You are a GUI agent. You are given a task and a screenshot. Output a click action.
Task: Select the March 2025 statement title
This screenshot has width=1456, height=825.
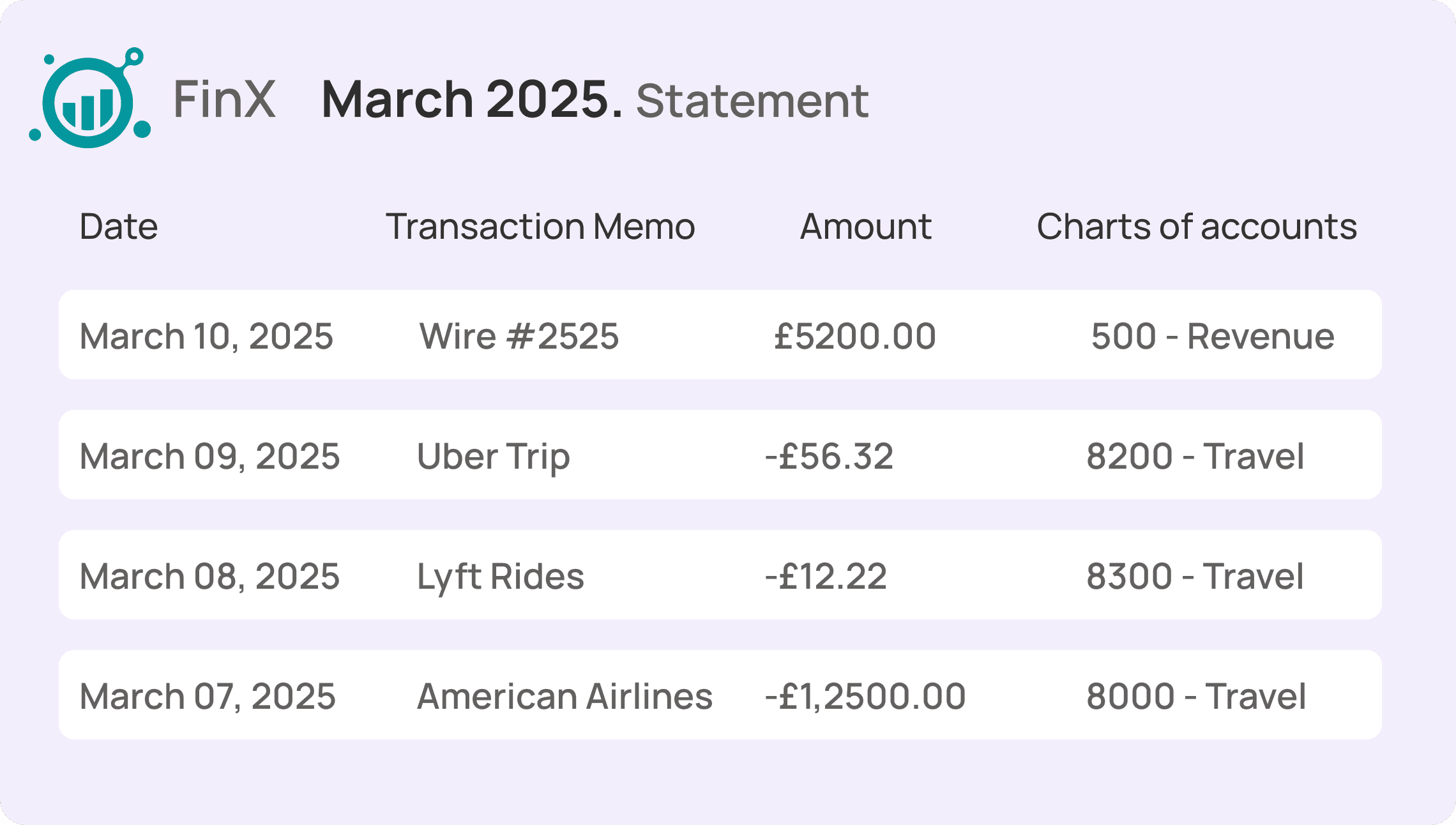(x=595, y=100)
